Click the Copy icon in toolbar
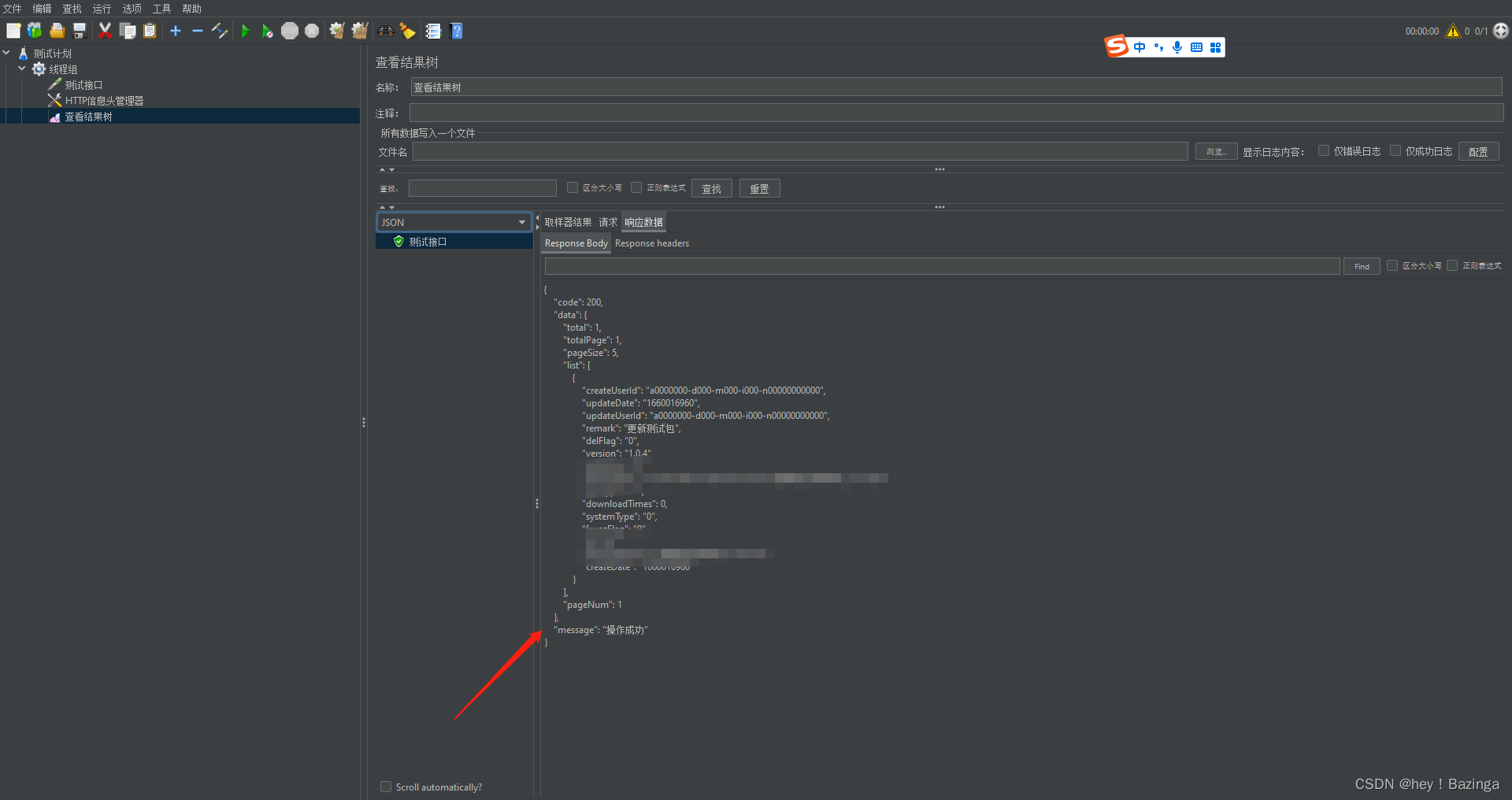 128,31
